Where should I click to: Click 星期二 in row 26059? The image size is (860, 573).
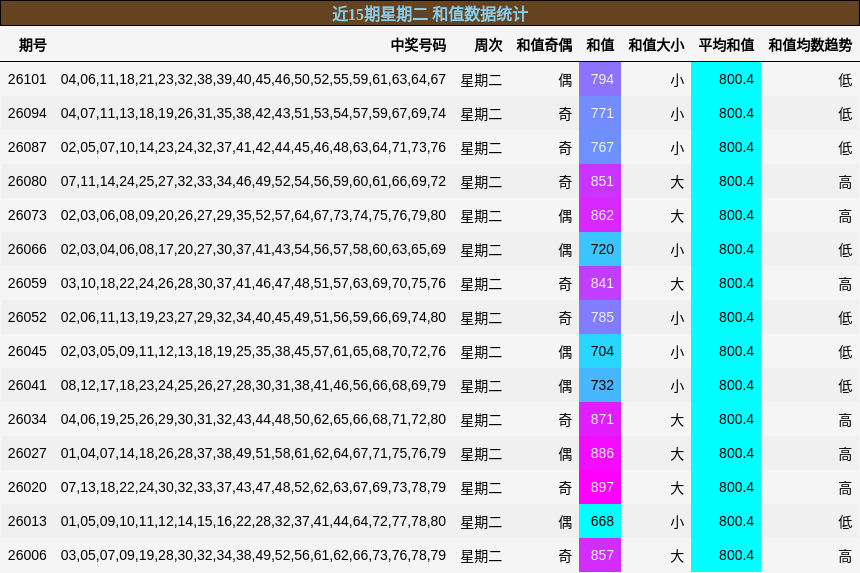pos(481,284)
